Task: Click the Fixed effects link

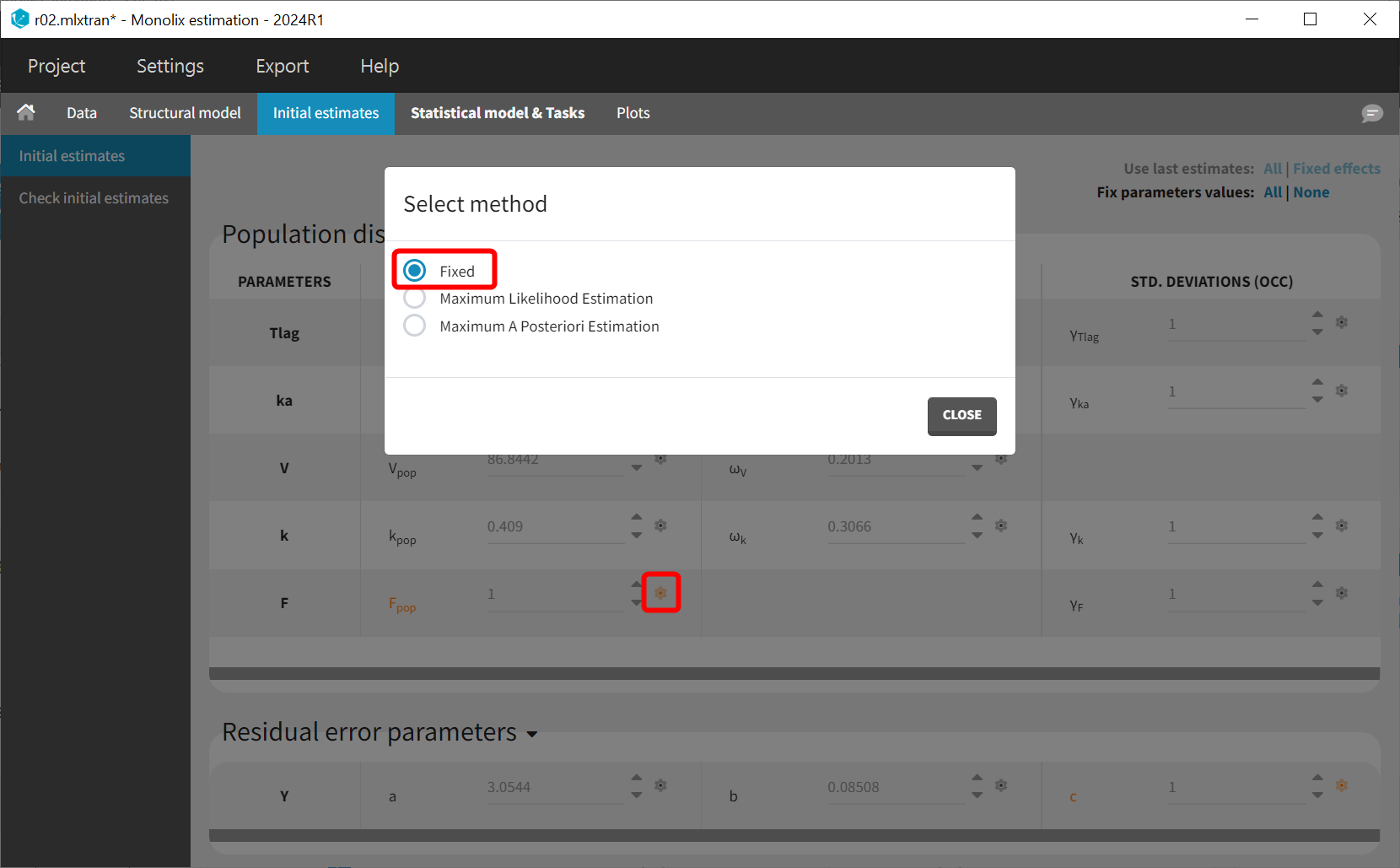Action: [x=1336, y=169]
